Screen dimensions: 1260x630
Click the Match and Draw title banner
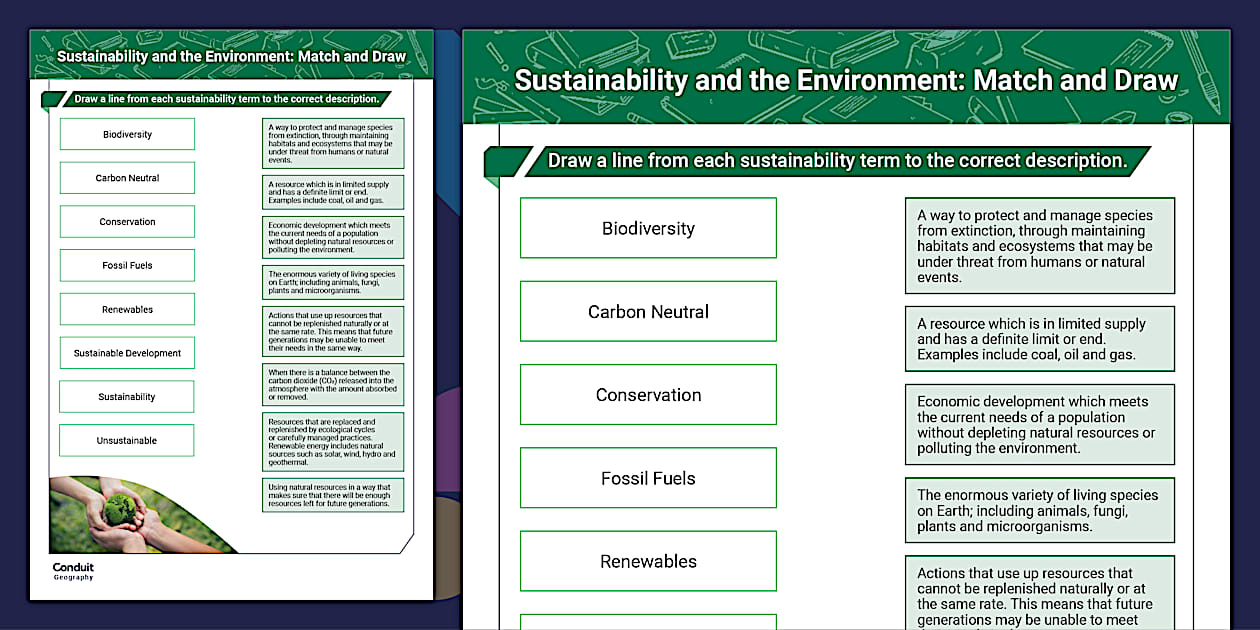(846, 80)
